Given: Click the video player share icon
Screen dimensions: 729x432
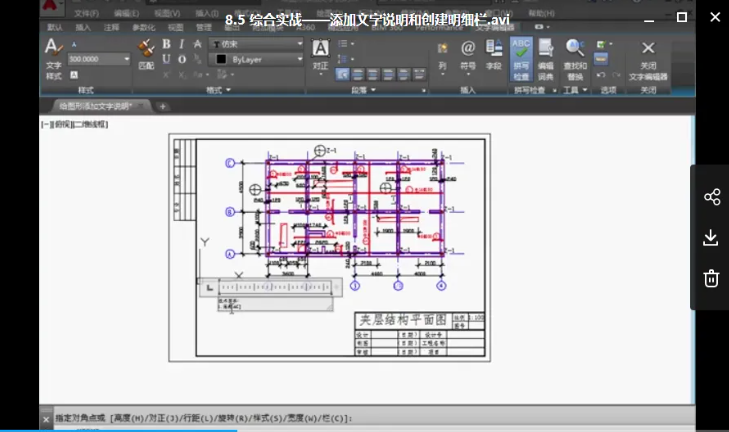Looking at the screenshot, I should point(712,197).
